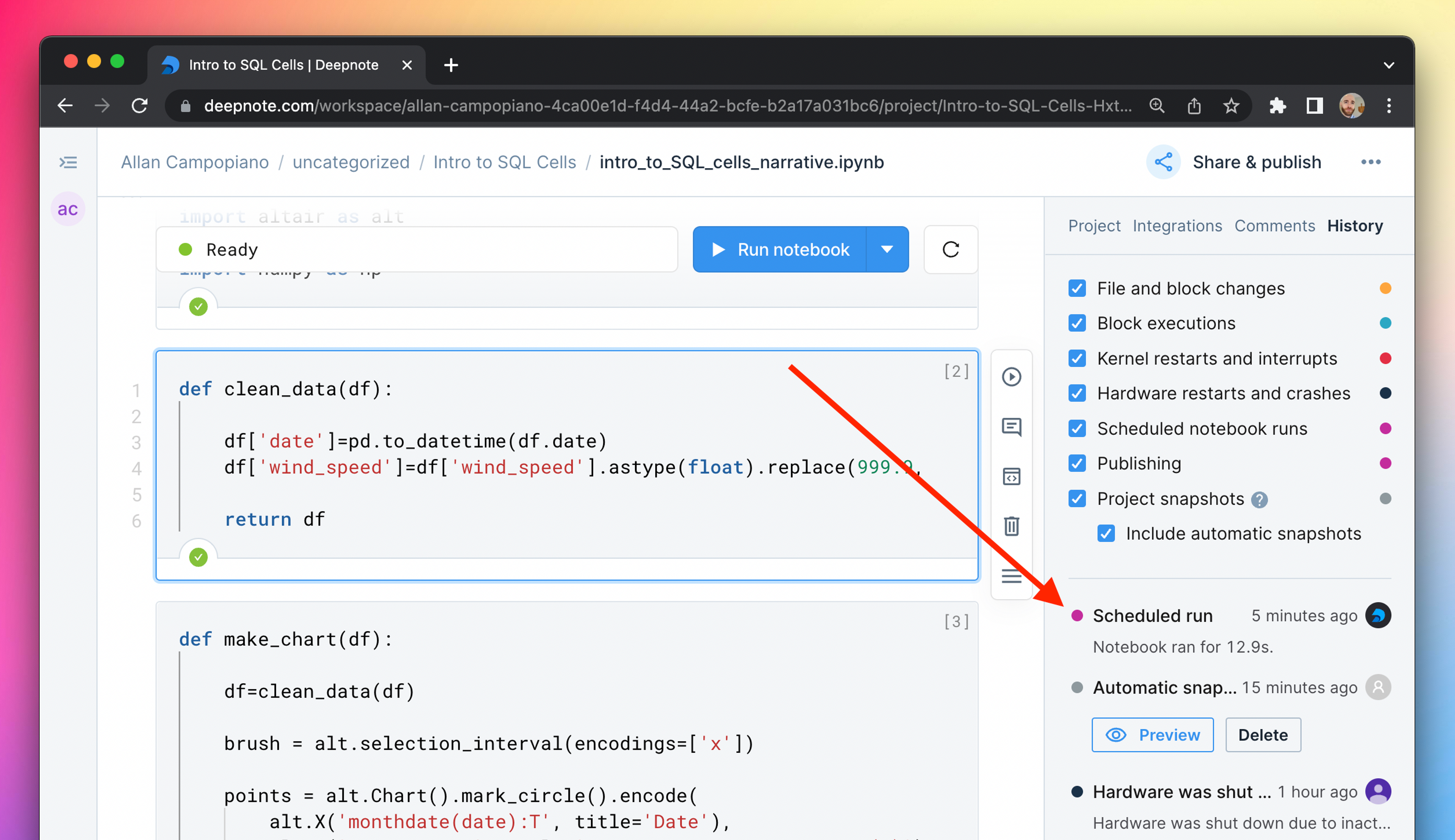Toggle the left sidebar menu icon
Screen dimensions: 1455x840
tap(68, 163)
